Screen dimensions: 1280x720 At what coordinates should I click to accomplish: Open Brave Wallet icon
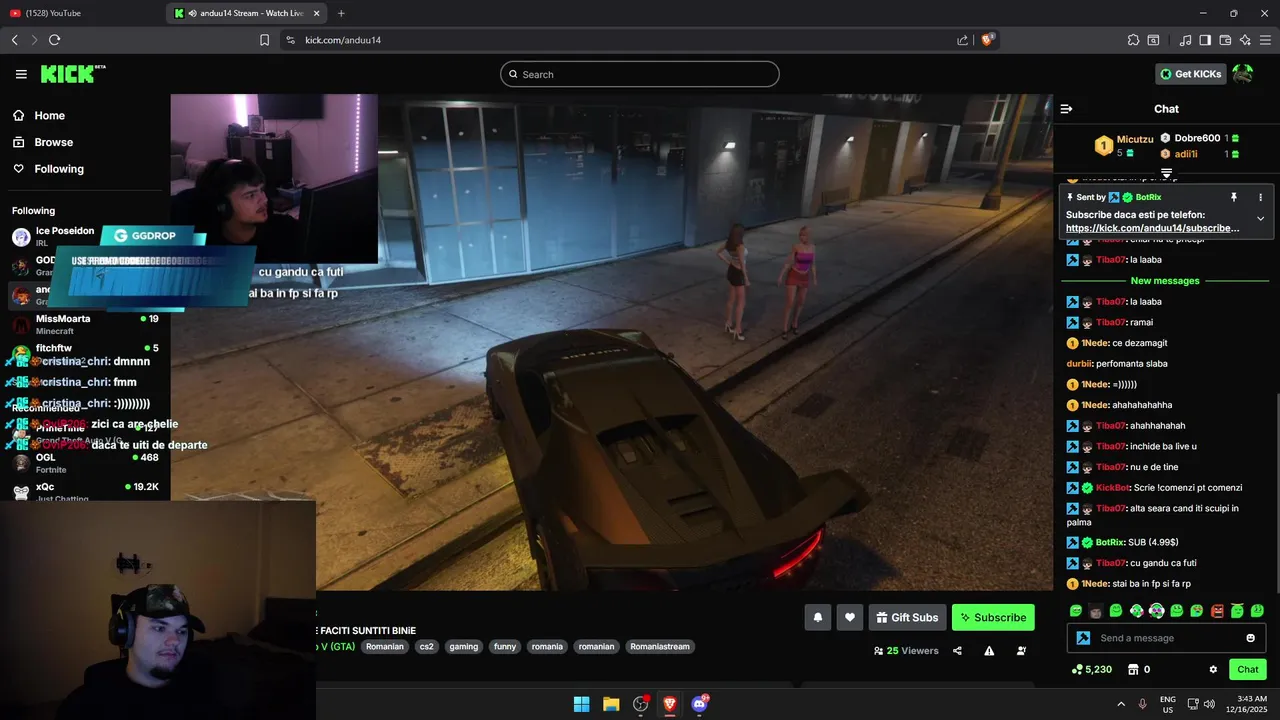tap(1225, 40)
